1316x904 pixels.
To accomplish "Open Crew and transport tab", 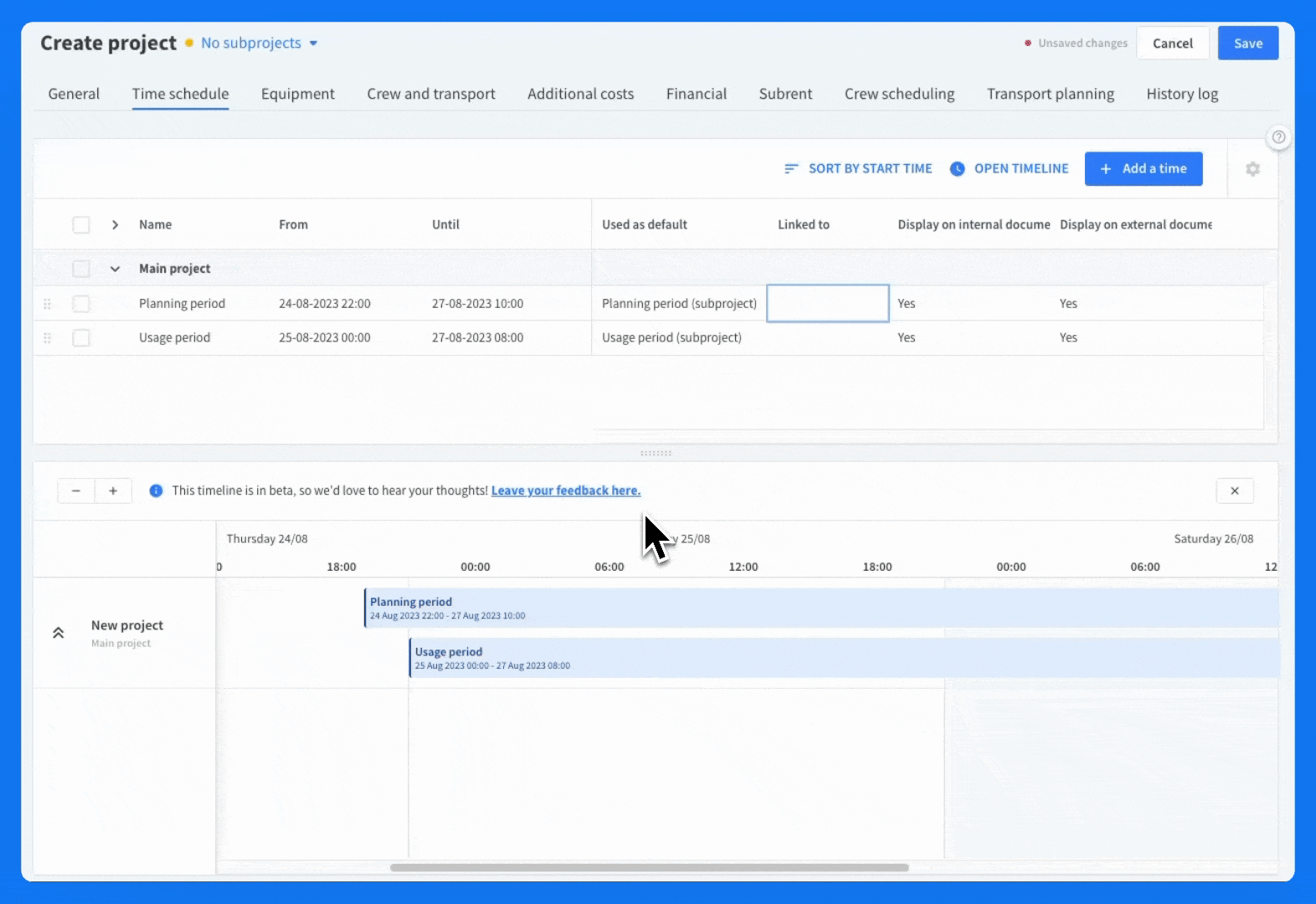I will click(431, 94).
